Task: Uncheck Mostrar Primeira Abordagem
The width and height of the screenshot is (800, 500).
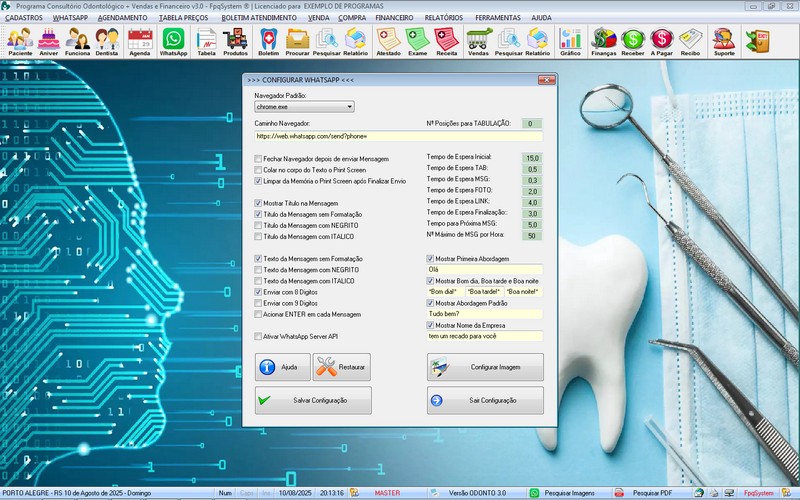Action: click(x=430, y=259)
